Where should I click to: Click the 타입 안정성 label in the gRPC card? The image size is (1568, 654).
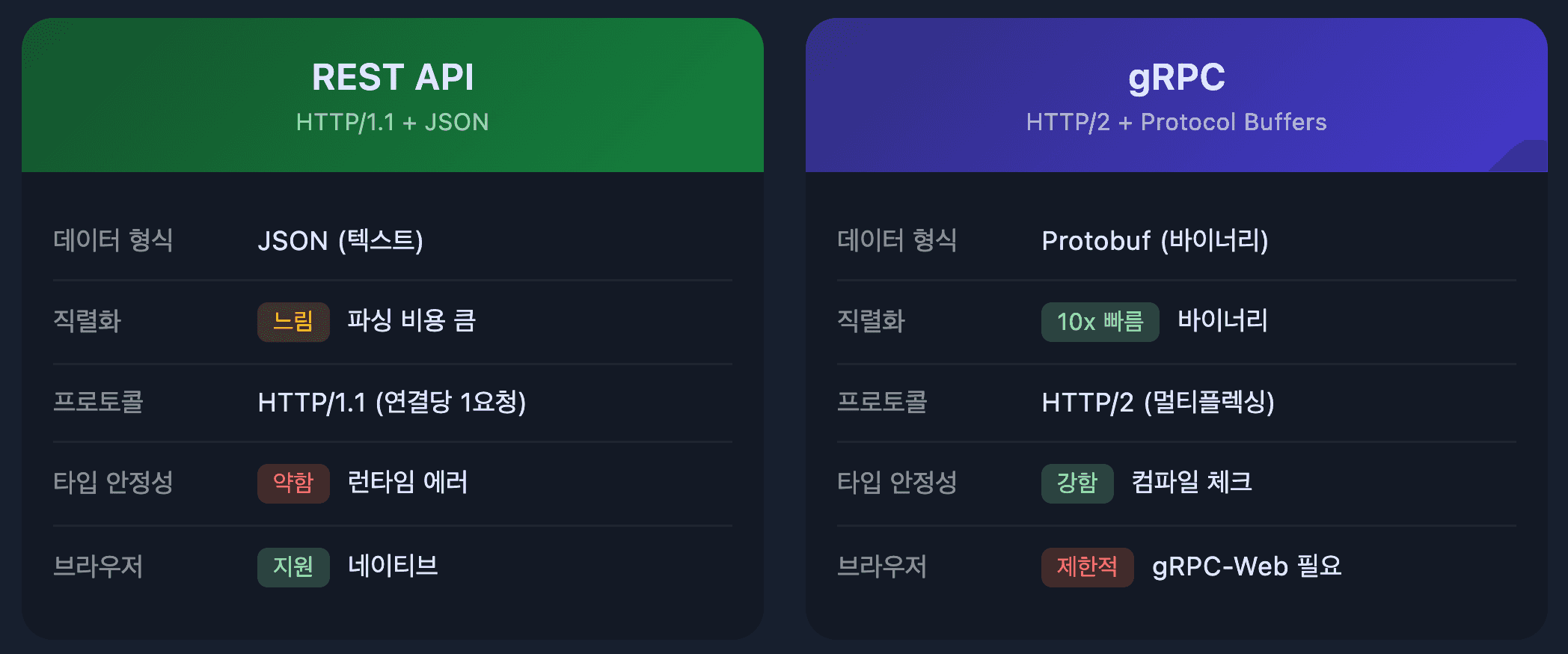(x=896, y=483)
